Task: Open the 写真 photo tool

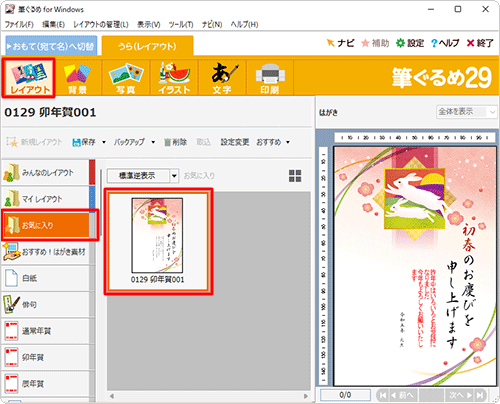Action: tap(126, 78)
